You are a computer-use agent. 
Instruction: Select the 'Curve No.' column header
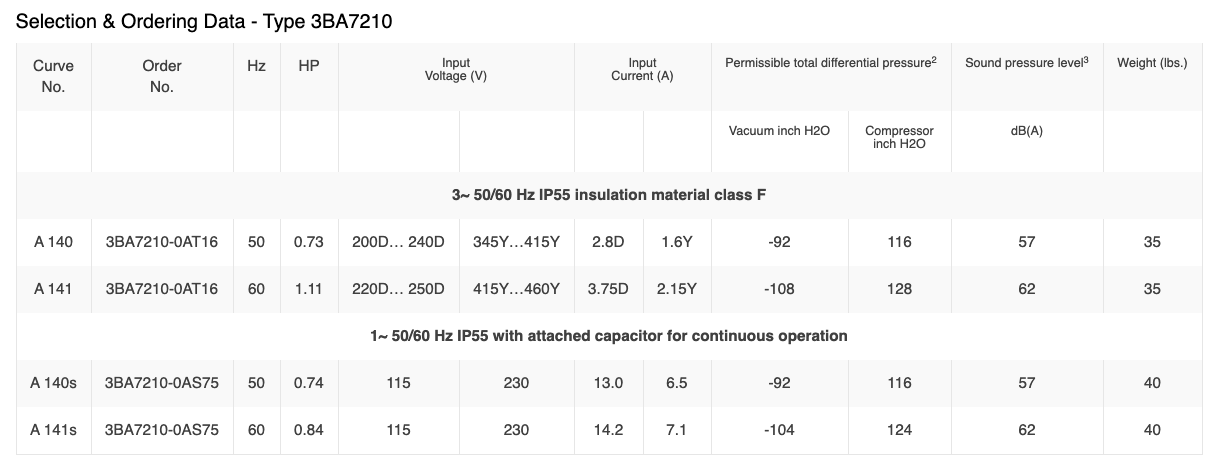[54, 76]
